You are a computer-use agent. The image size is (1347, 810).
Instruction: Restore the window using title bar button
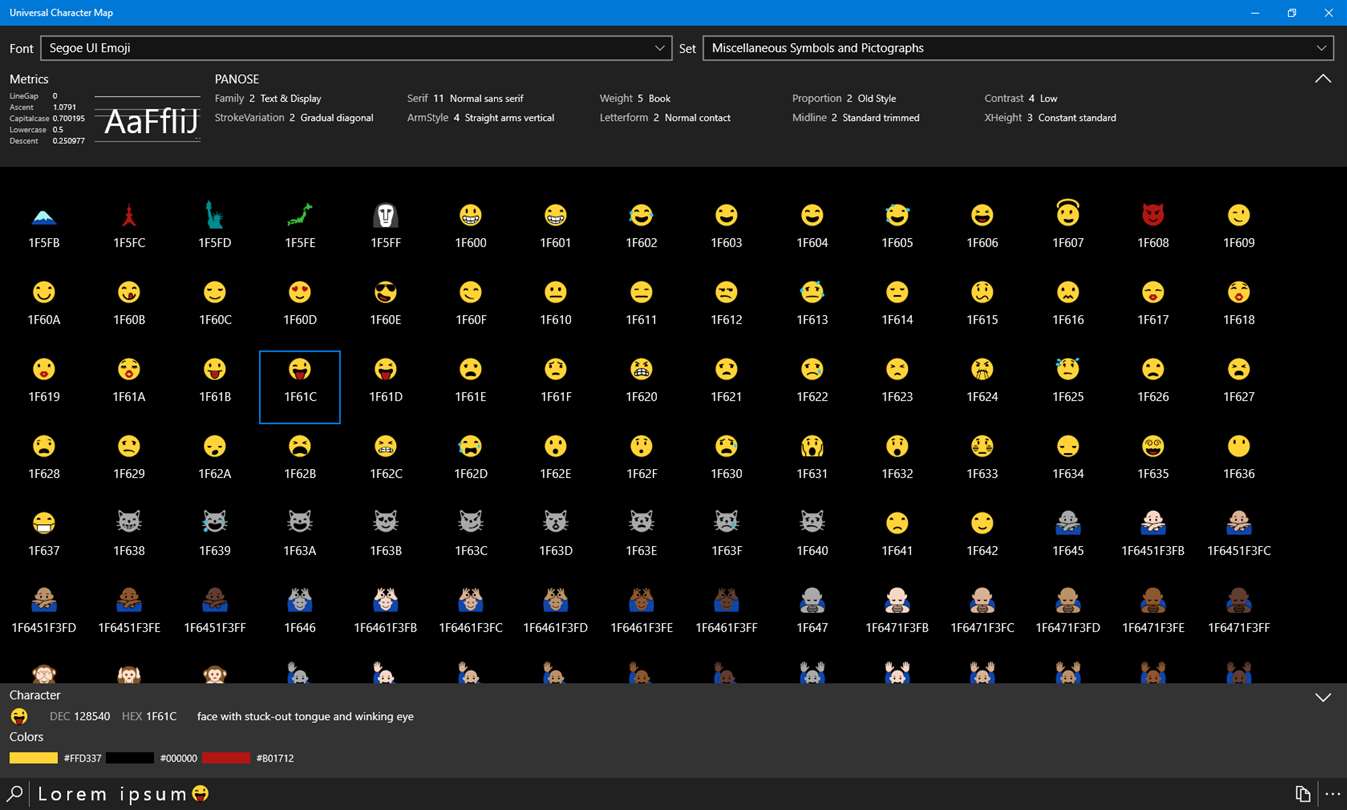click(1291, 13)
